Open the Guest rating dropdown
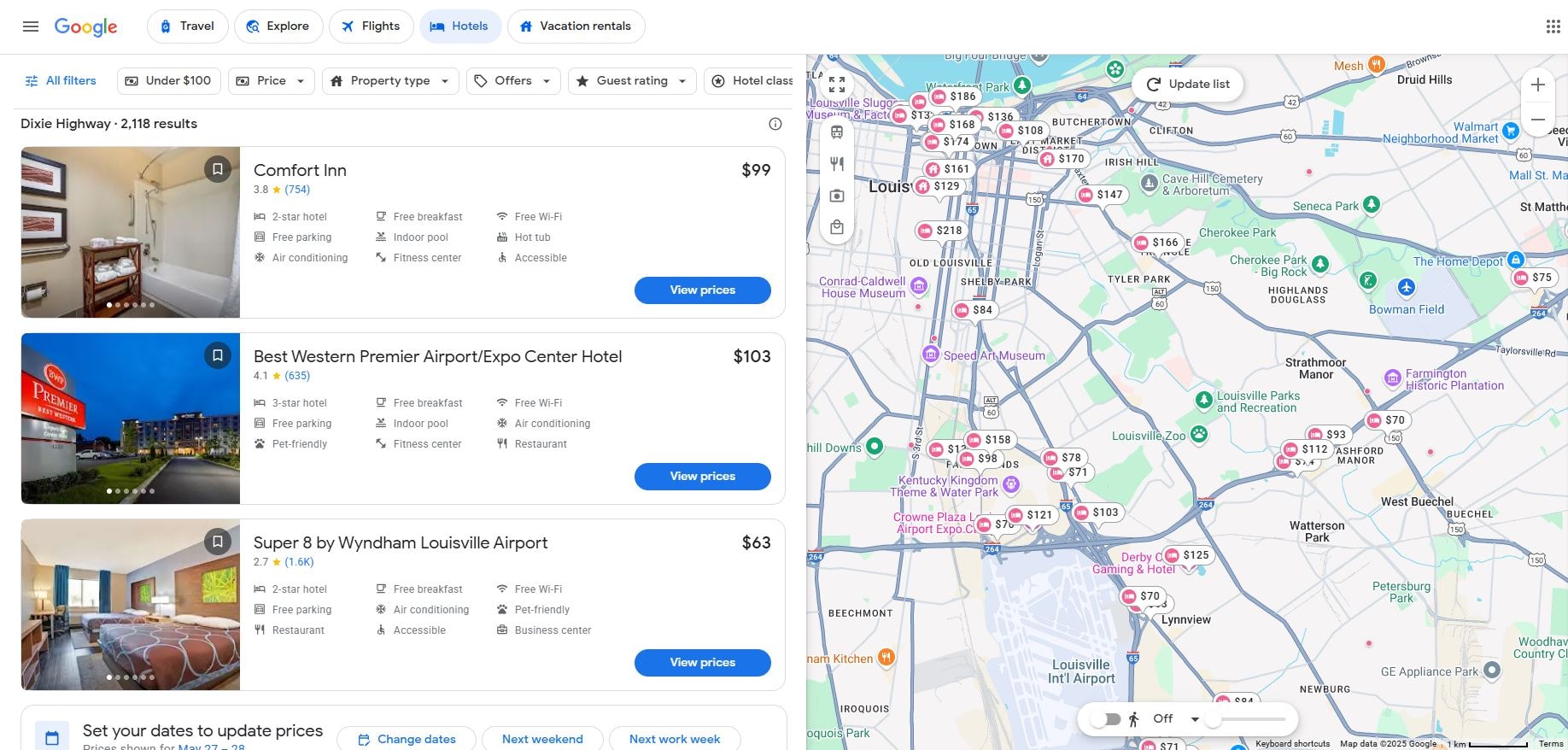The image size is (1568, 750). (632, 81)
